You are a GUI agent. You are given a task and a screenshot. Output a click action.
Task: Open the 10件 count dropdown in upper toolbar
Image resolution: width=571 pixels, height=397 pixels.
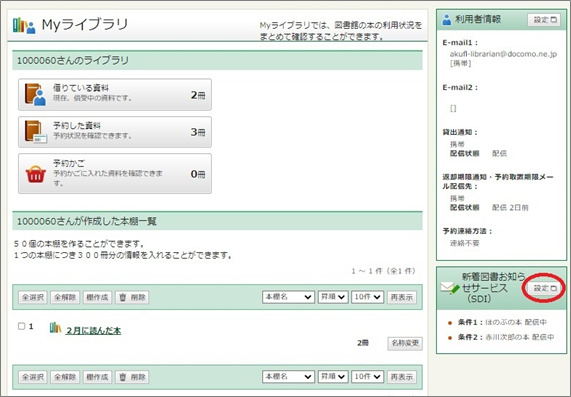[367, 297]
